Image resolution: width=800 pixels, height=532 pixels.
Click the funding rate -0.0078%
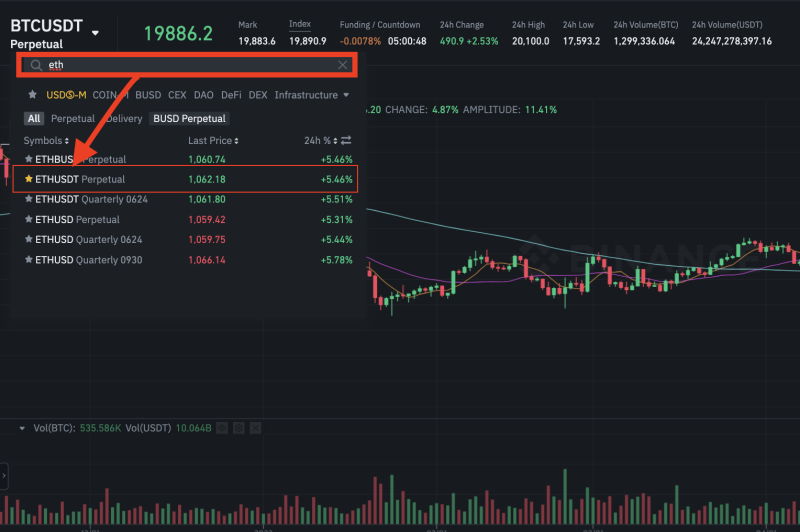(360, 41)
